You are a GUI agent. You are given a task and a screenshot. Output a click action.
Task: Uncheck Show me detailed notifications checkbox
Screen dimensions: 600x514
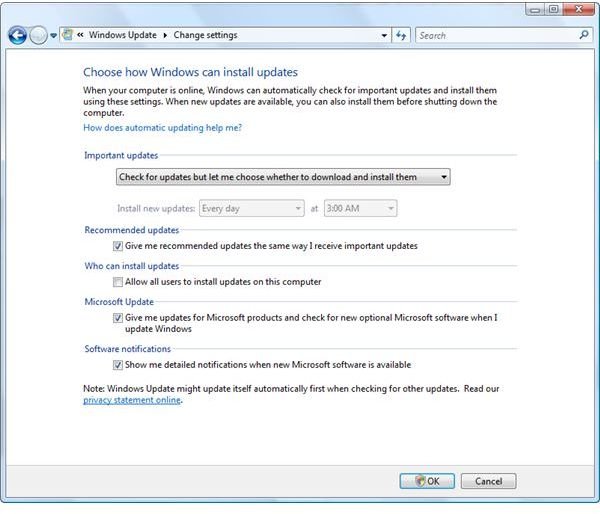117,365
